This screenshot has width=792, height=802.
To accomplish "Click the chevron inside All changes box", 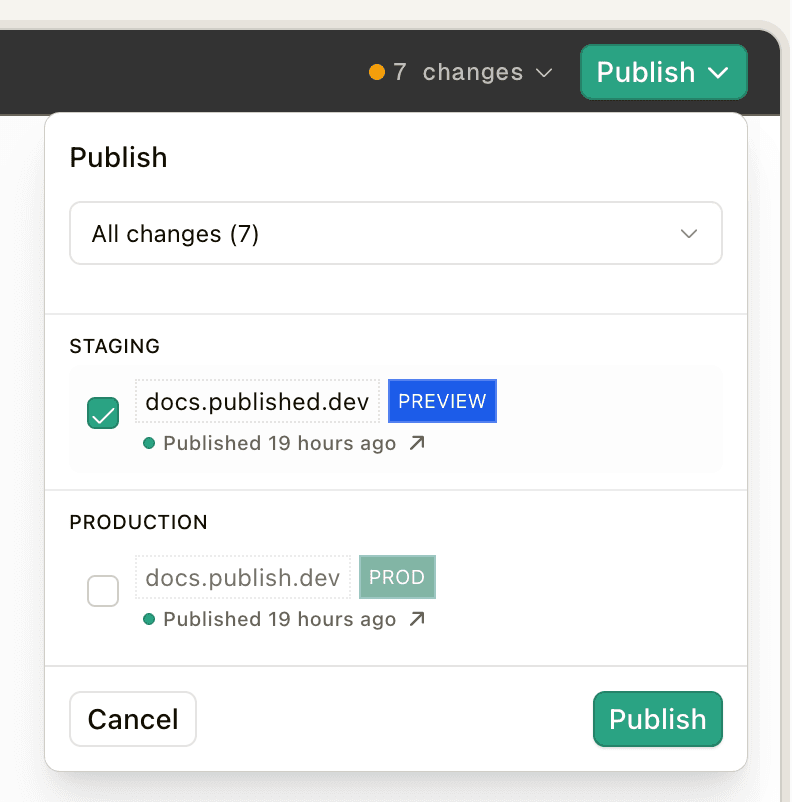I will coord(688,234).
